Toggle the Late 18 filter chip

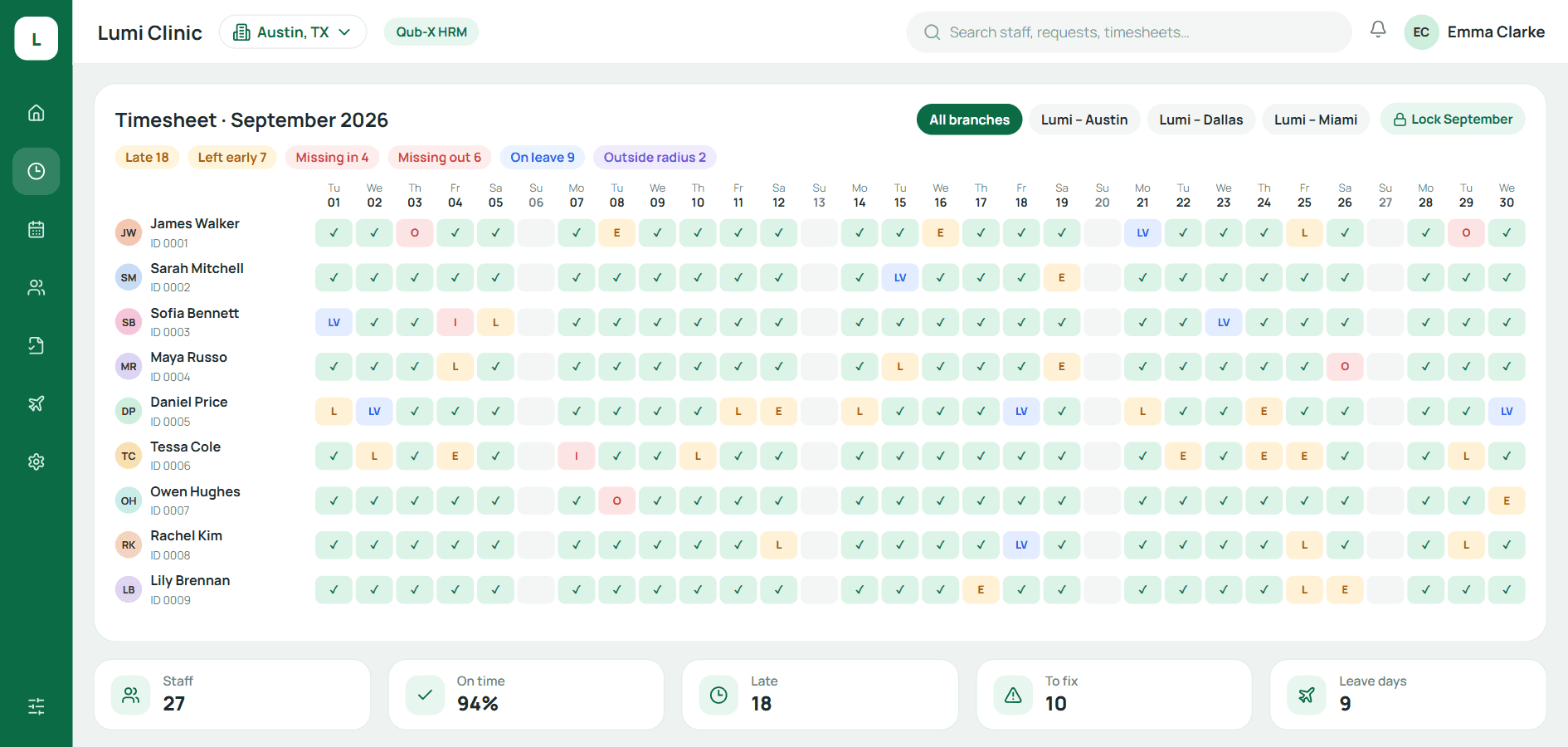(x=147, y=158)
